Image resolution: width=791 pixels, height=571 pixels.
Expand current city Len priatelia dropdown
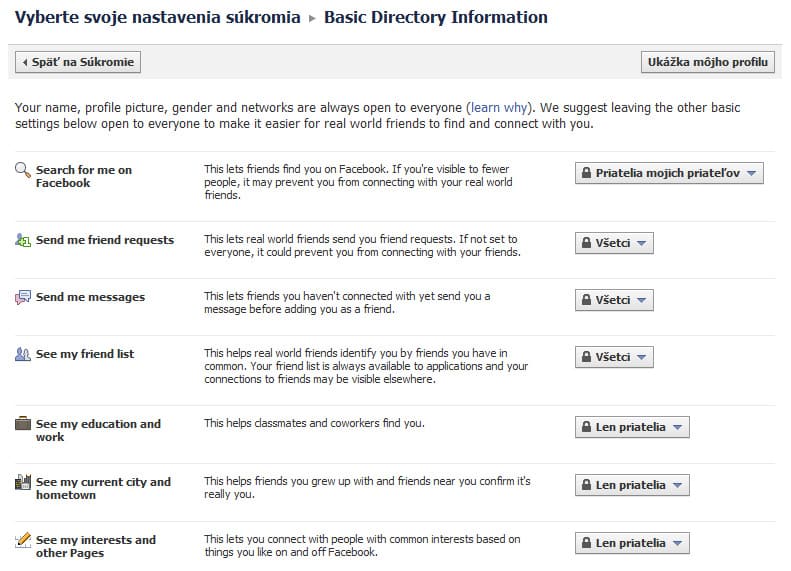(632, 485)
